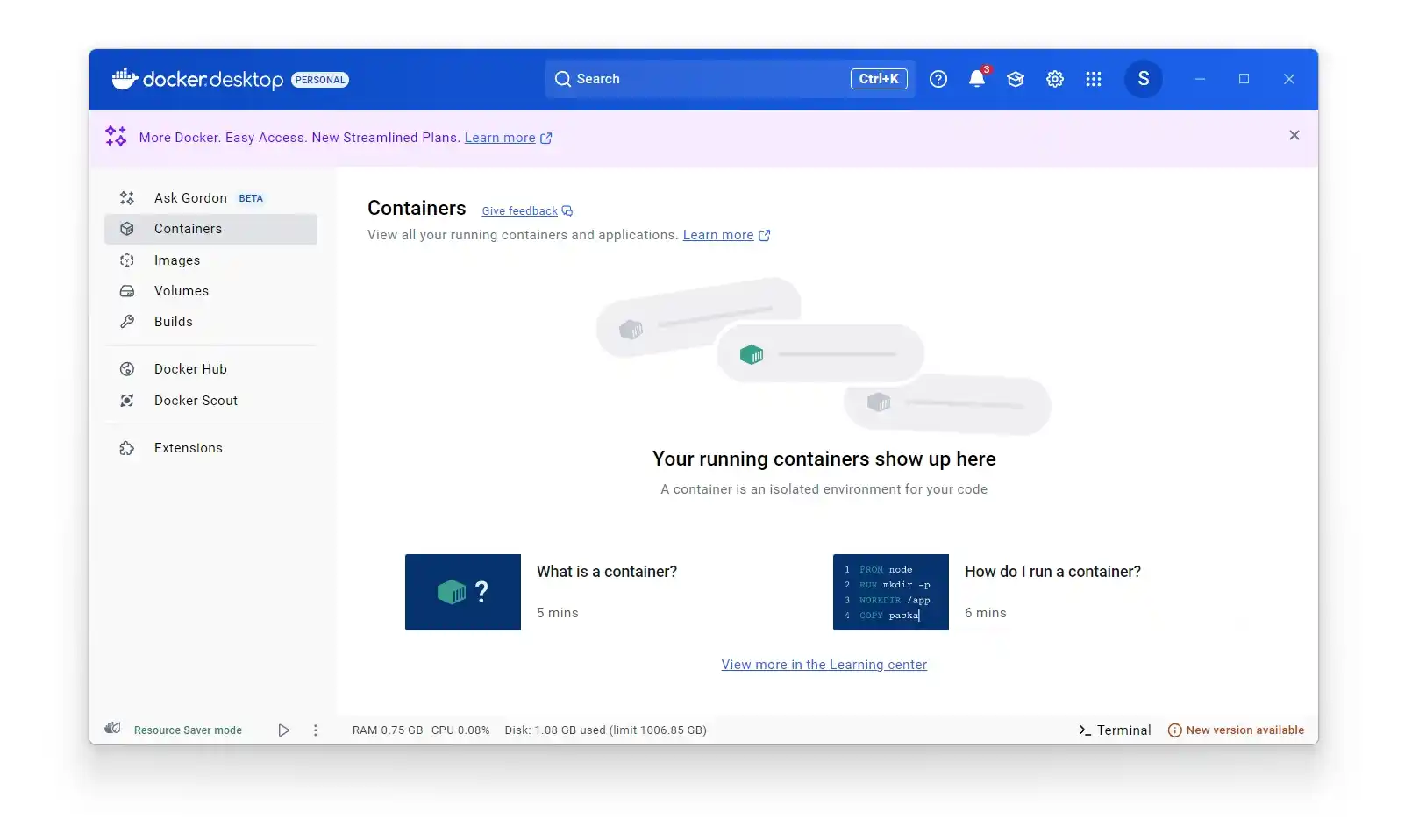Image resolution: width=1419 pixels, height=840 pixels.
Task: Open Ask Gordon in the sidebar
Action: [x=190, y=198]
